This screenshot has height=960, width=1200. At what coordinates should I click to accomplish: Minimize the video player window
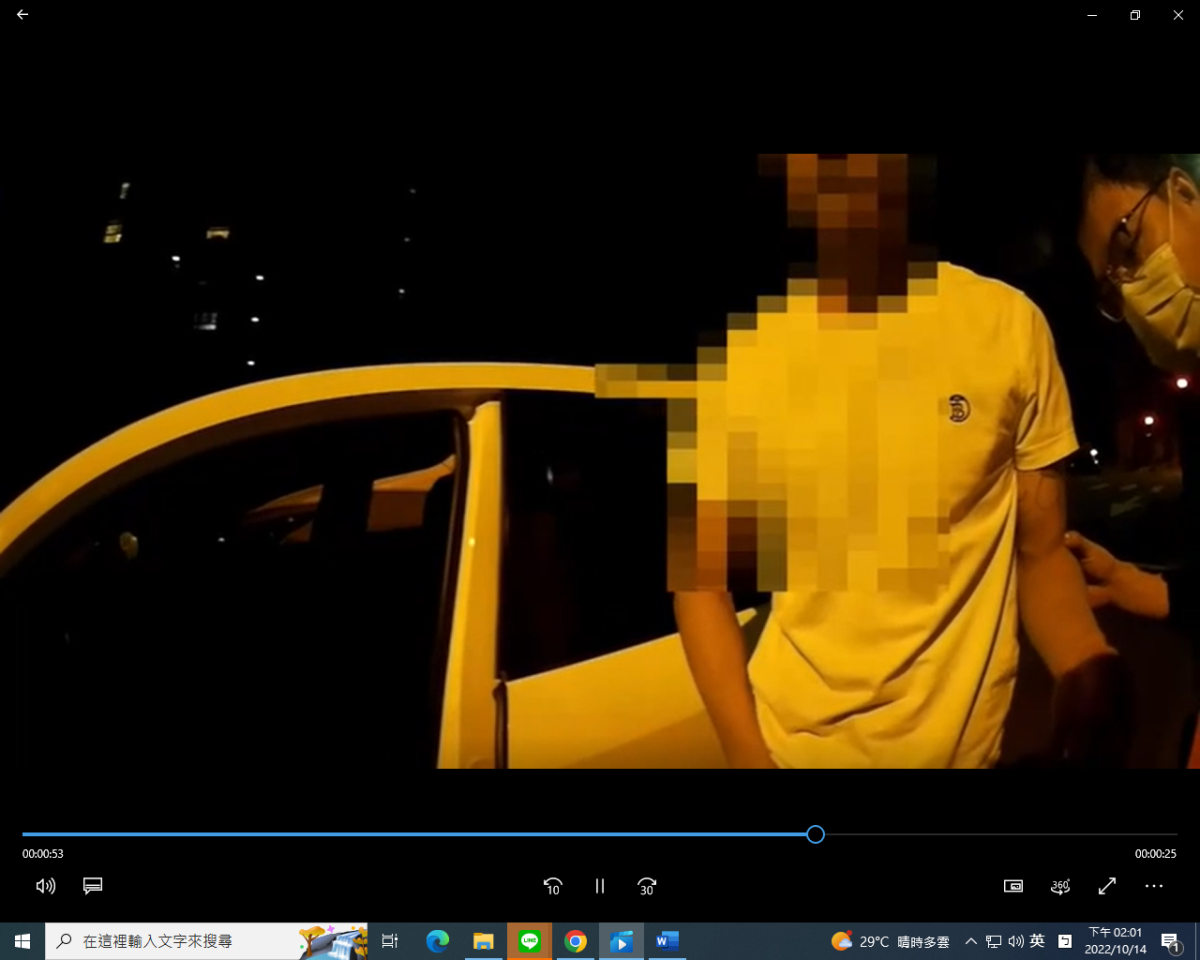1091,15
